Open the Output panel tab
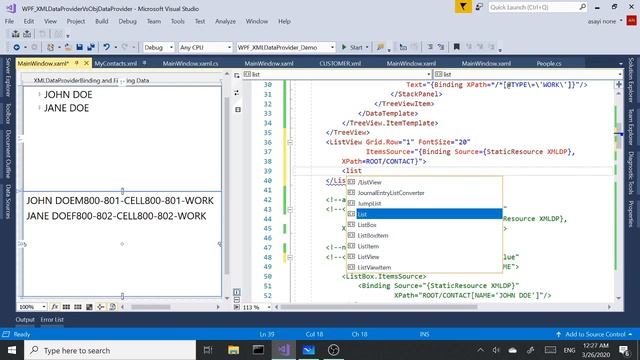Viewport: 640px width, 360px height. tap(25, 320)
